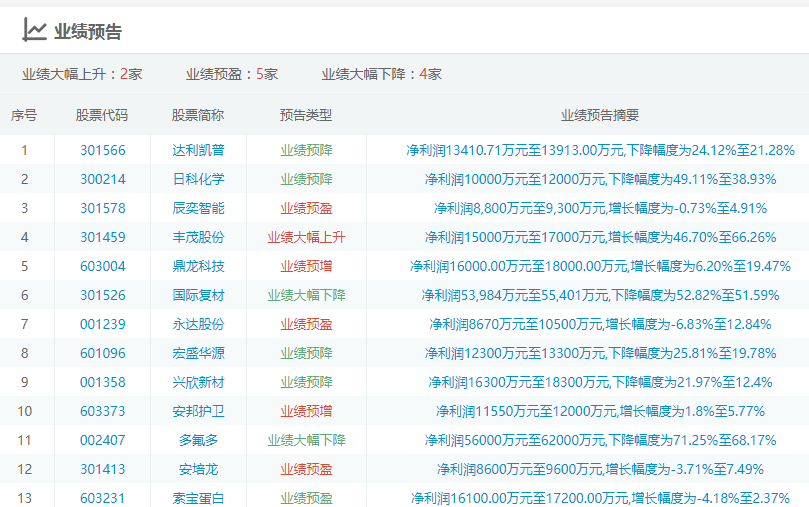Click the 预告类型 column header
Screen dimensions: 809x507
point(305,115)
